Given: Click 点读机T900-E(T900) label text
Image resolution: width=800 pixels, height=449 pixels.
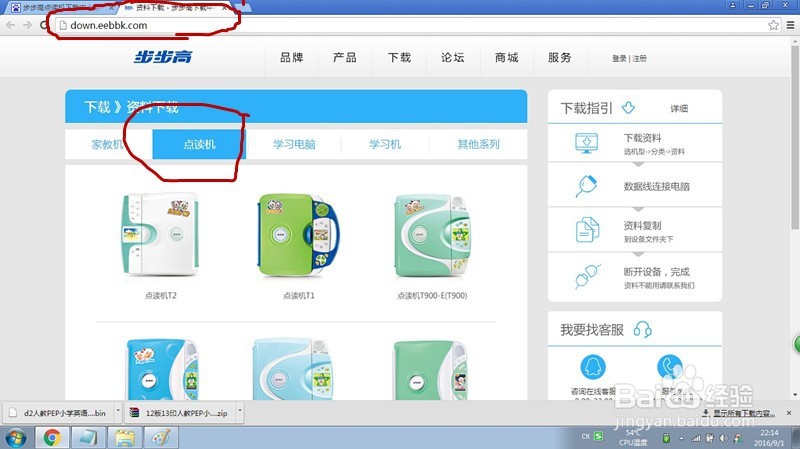Looking at the screenshot, I should tap(432, 295).
